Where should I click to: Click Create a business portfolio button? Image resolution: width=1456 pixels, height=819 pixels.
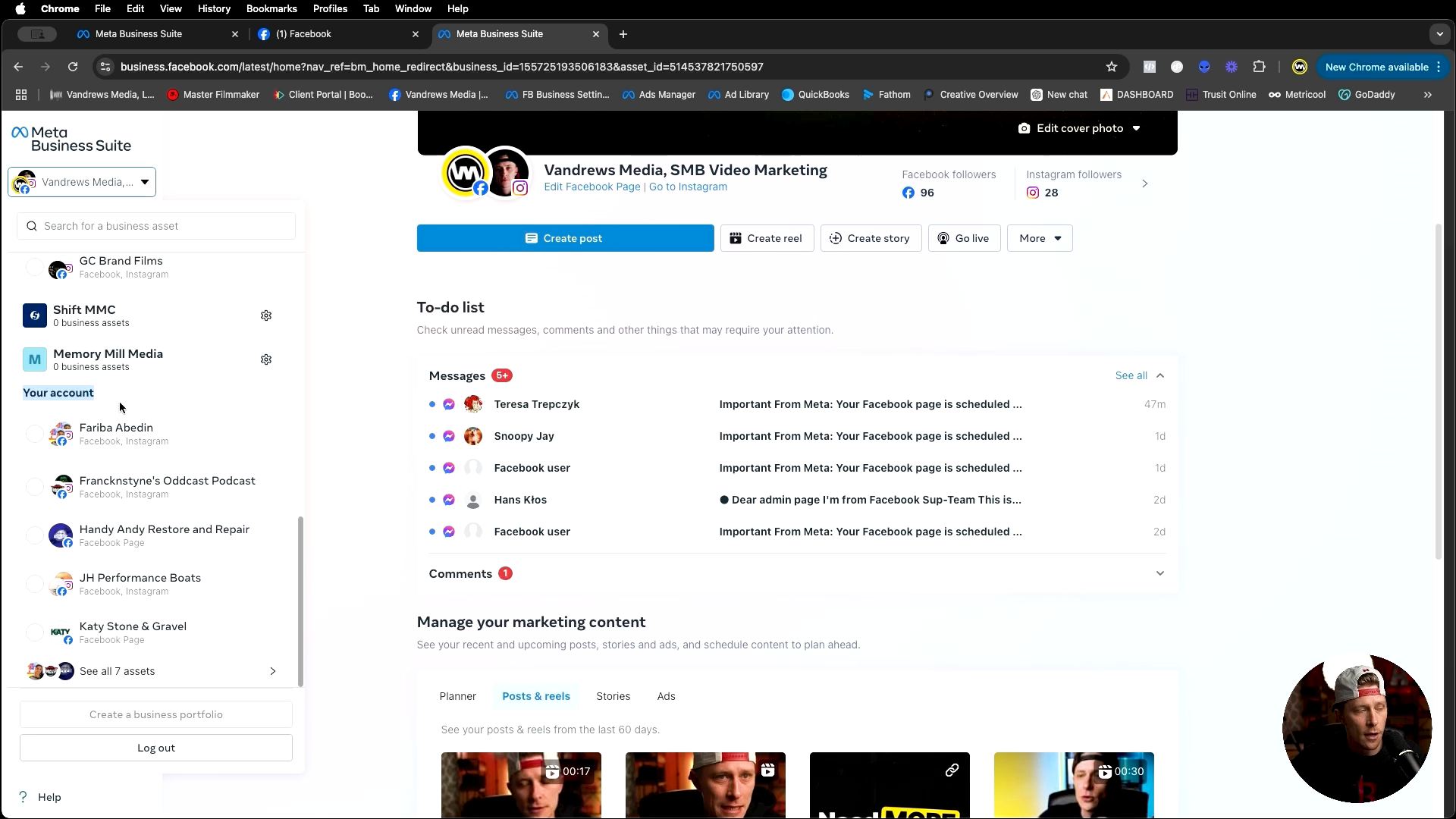156,714
